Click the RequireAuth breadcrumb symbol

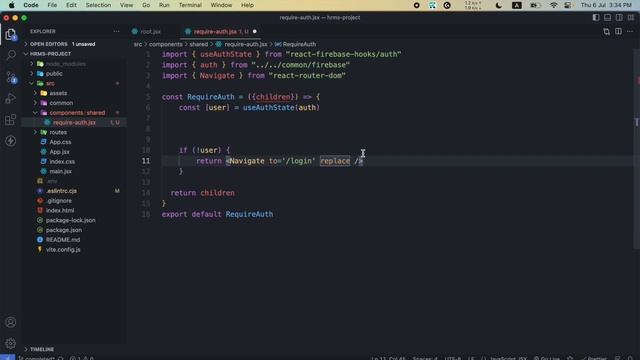299,44
